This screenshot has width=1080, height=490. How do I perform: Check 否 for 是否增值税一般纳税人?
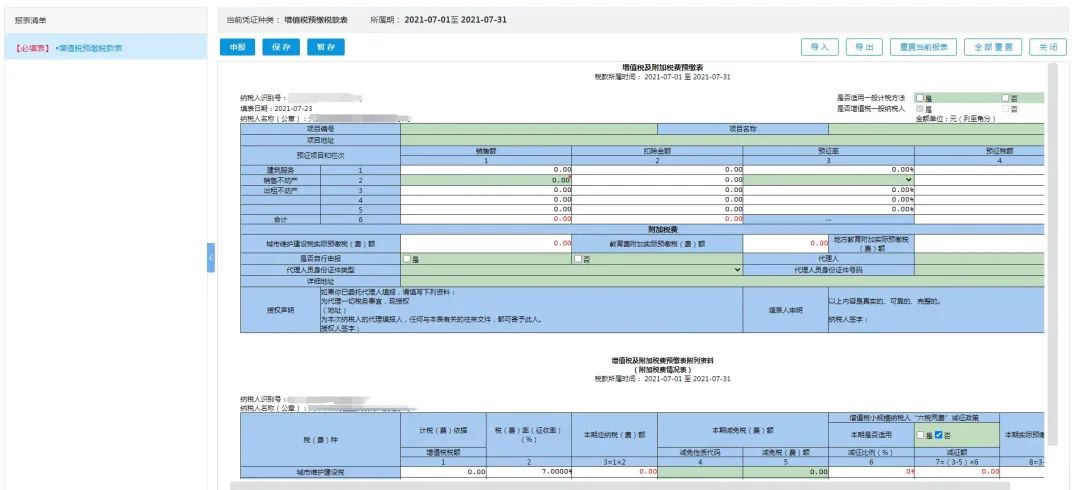[x=1006, y=108]
